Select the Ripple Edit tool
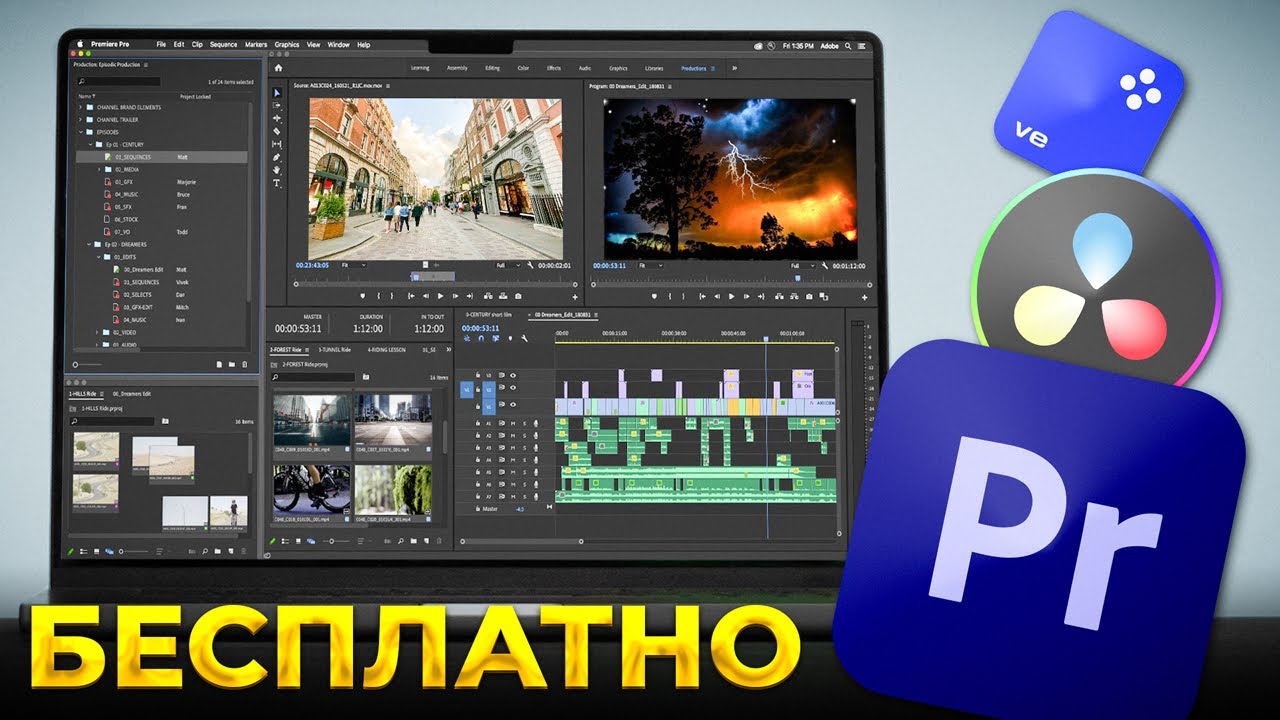1280x720 pixels. [x=277, y=119]
